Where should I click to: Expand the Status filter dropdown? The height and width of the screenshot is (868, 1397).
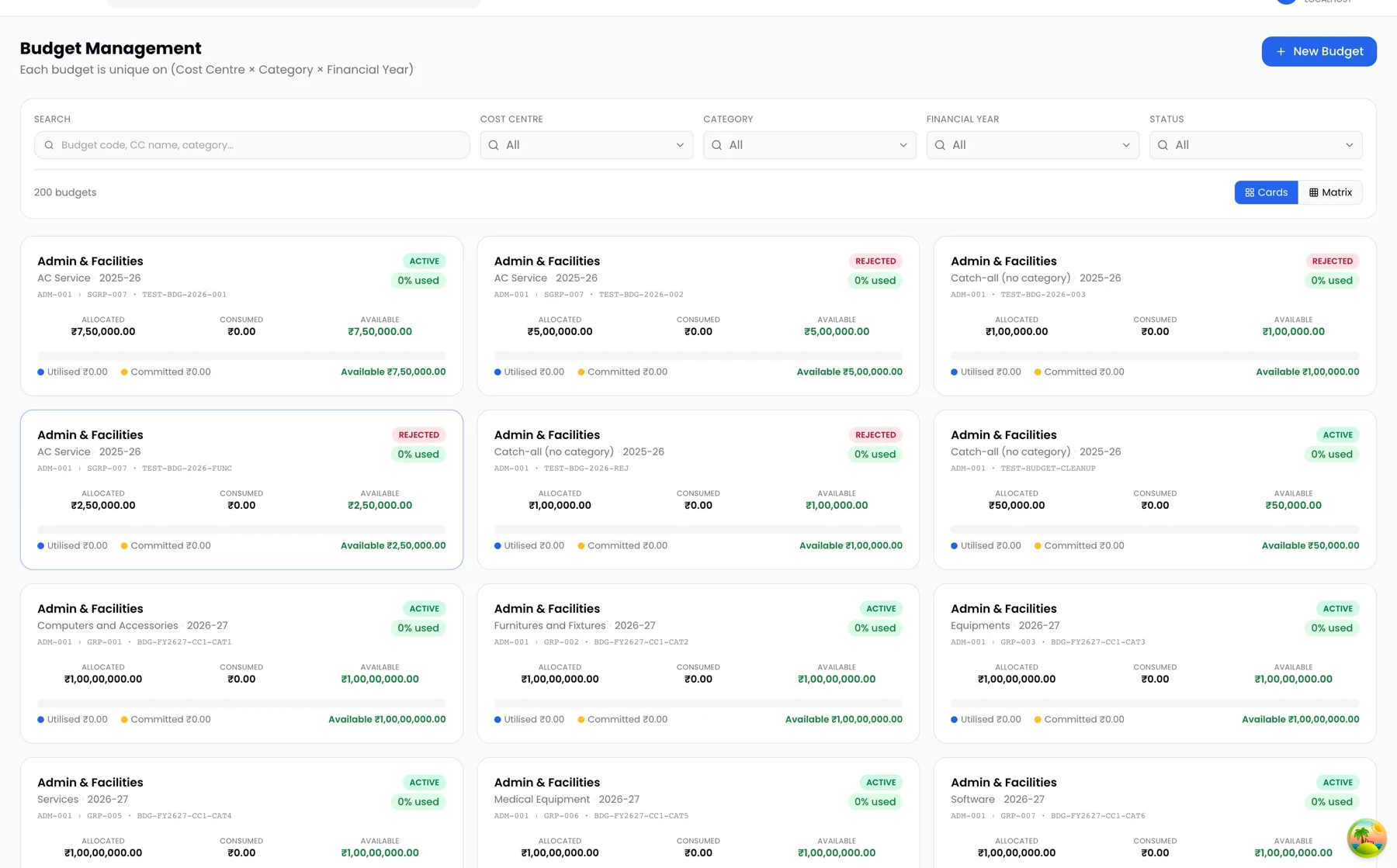[x=1256, y=145]
